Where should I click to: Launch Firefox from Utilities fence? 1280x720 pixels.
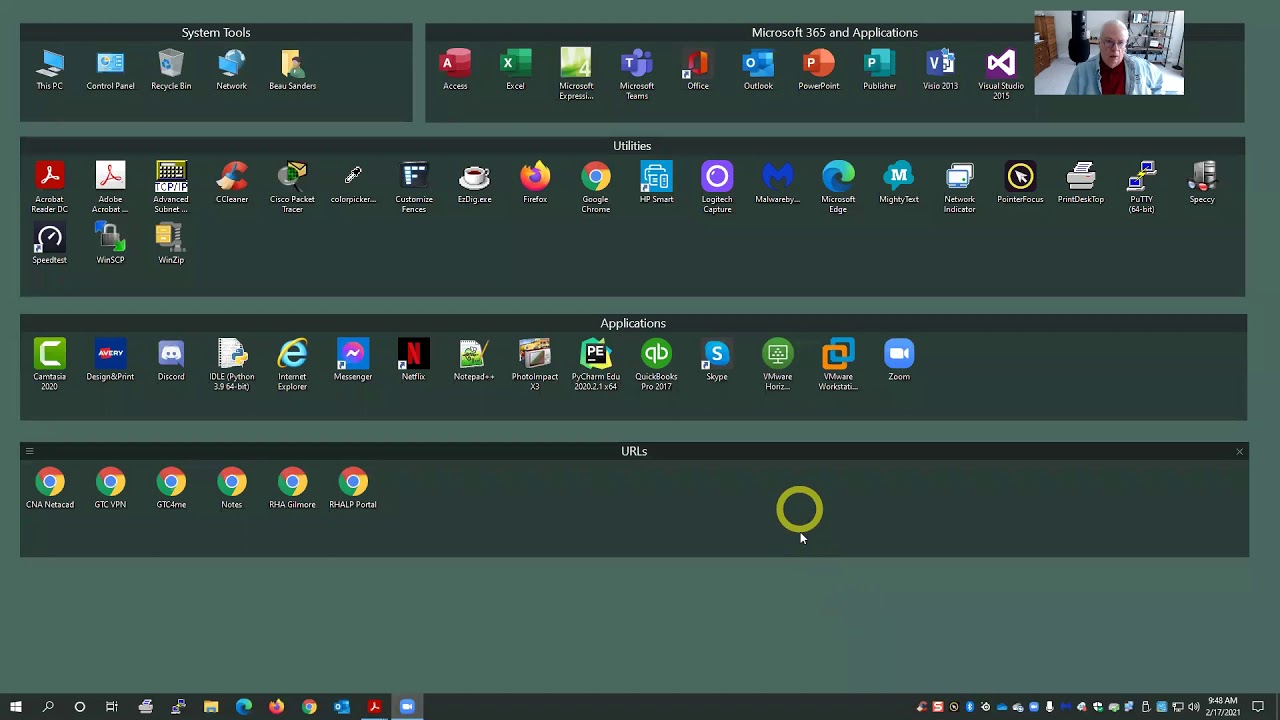[535, 183]
